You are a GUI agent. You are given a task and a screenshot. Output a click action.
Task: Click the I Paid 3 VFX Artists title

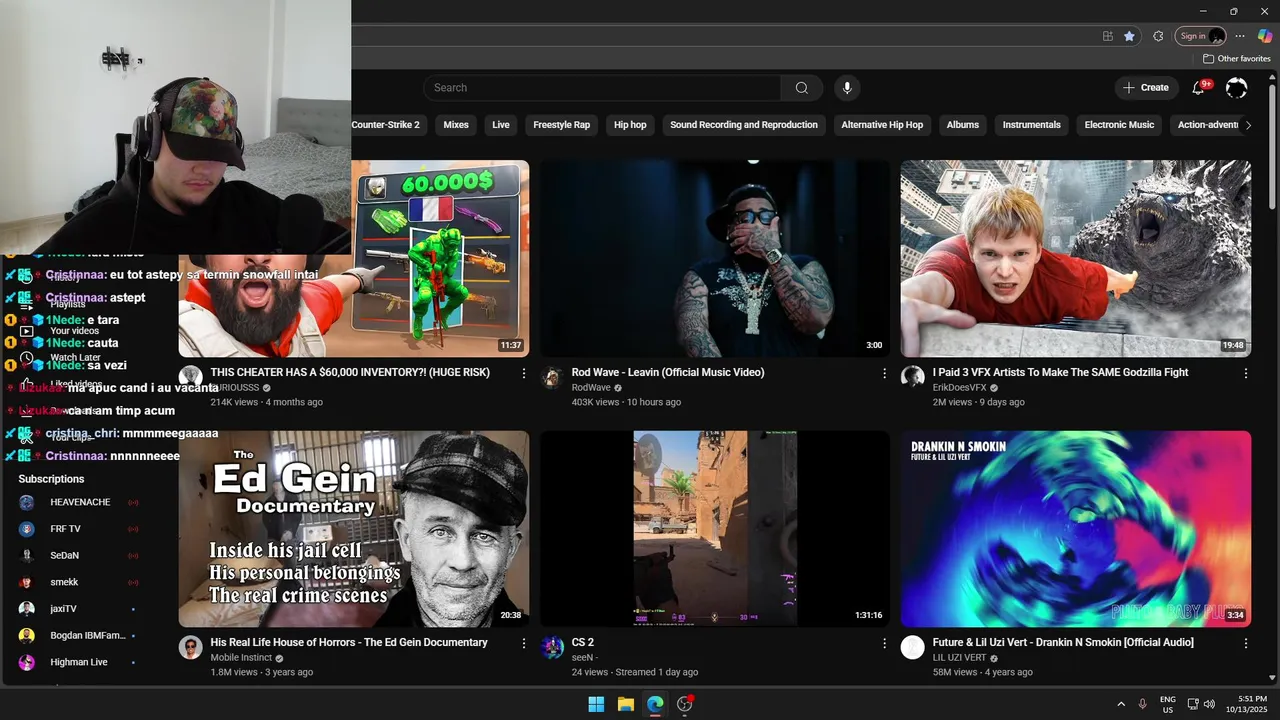(1061, 372)
